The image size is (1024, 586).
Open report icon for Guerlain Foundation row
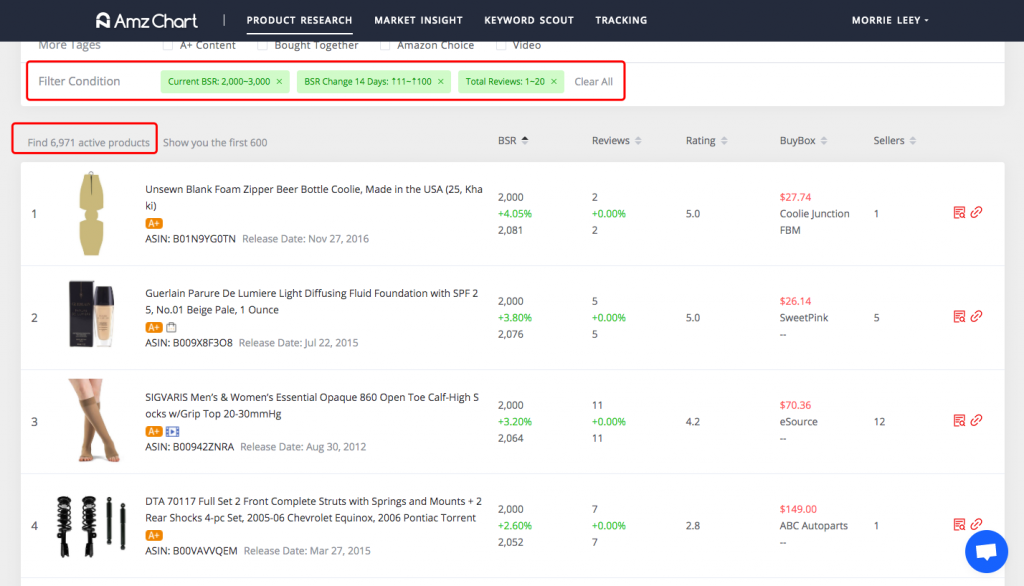click(959, 316)
